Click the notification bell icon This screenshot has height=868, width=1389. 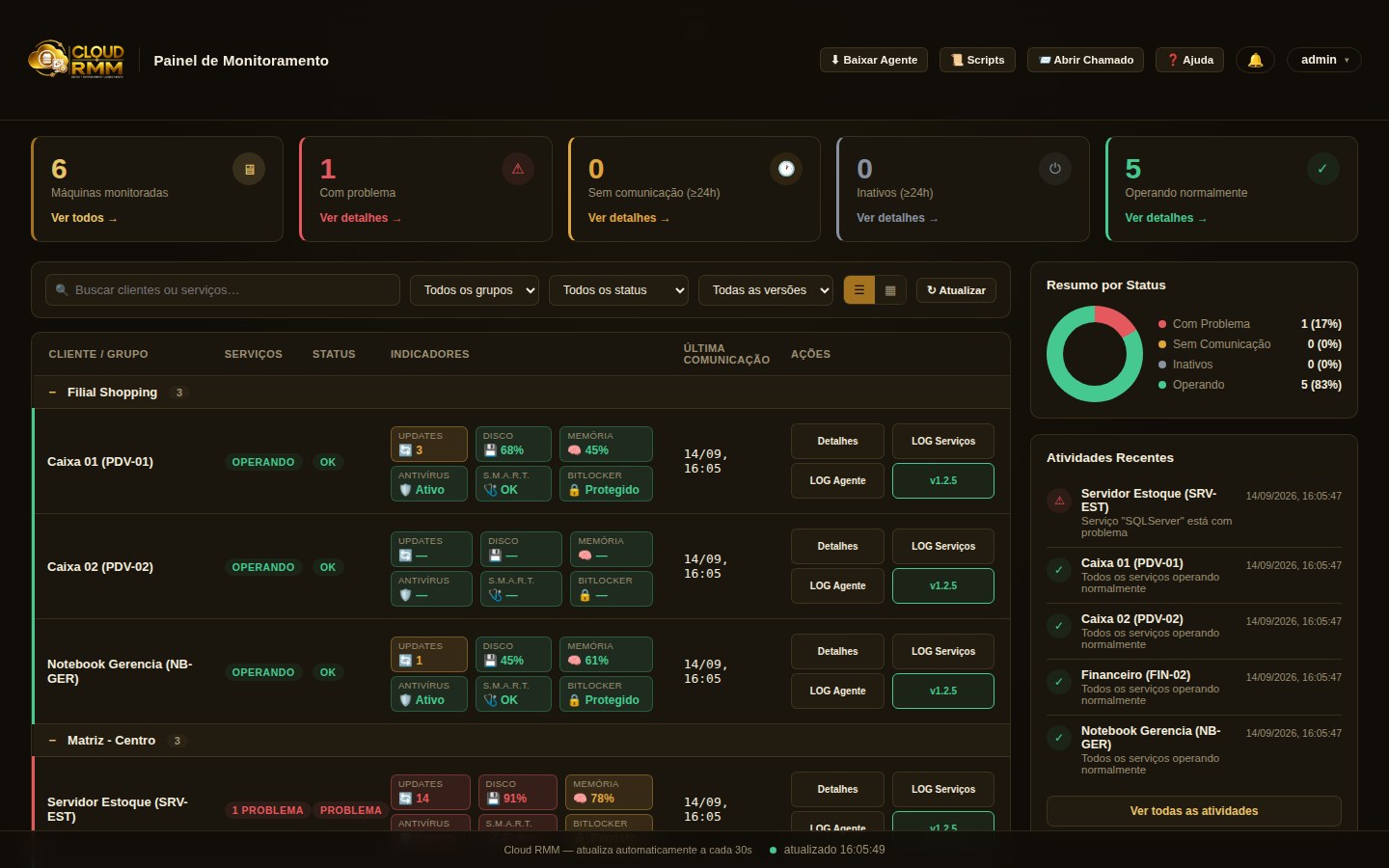(1255, 60)
